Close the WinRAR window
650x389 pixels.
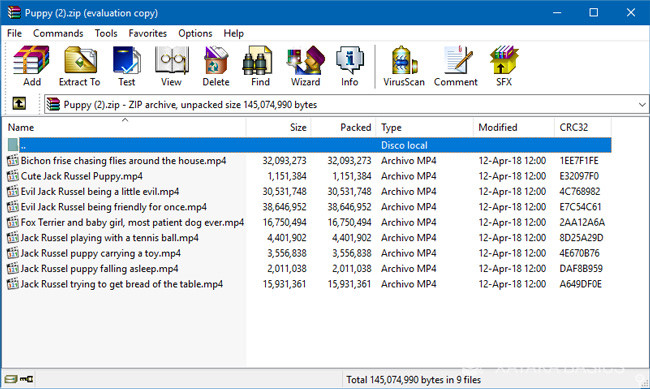point(631,12)
